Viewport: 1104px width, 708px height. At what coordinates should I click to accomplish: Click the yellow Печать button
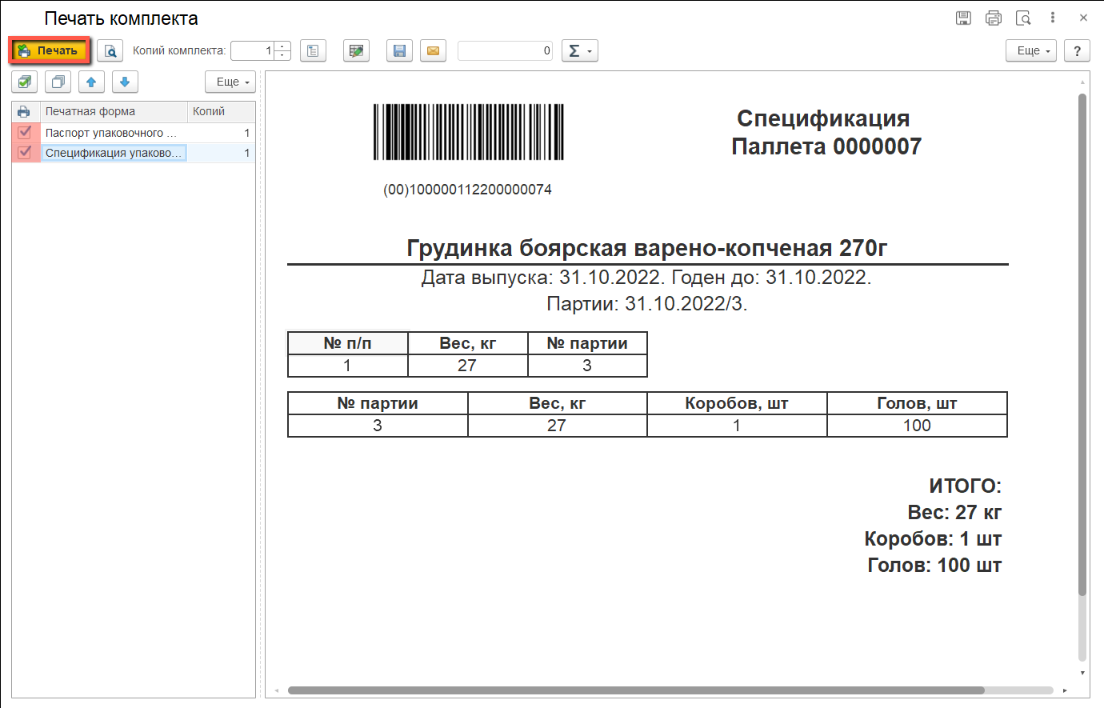click(x=51, y=50)
